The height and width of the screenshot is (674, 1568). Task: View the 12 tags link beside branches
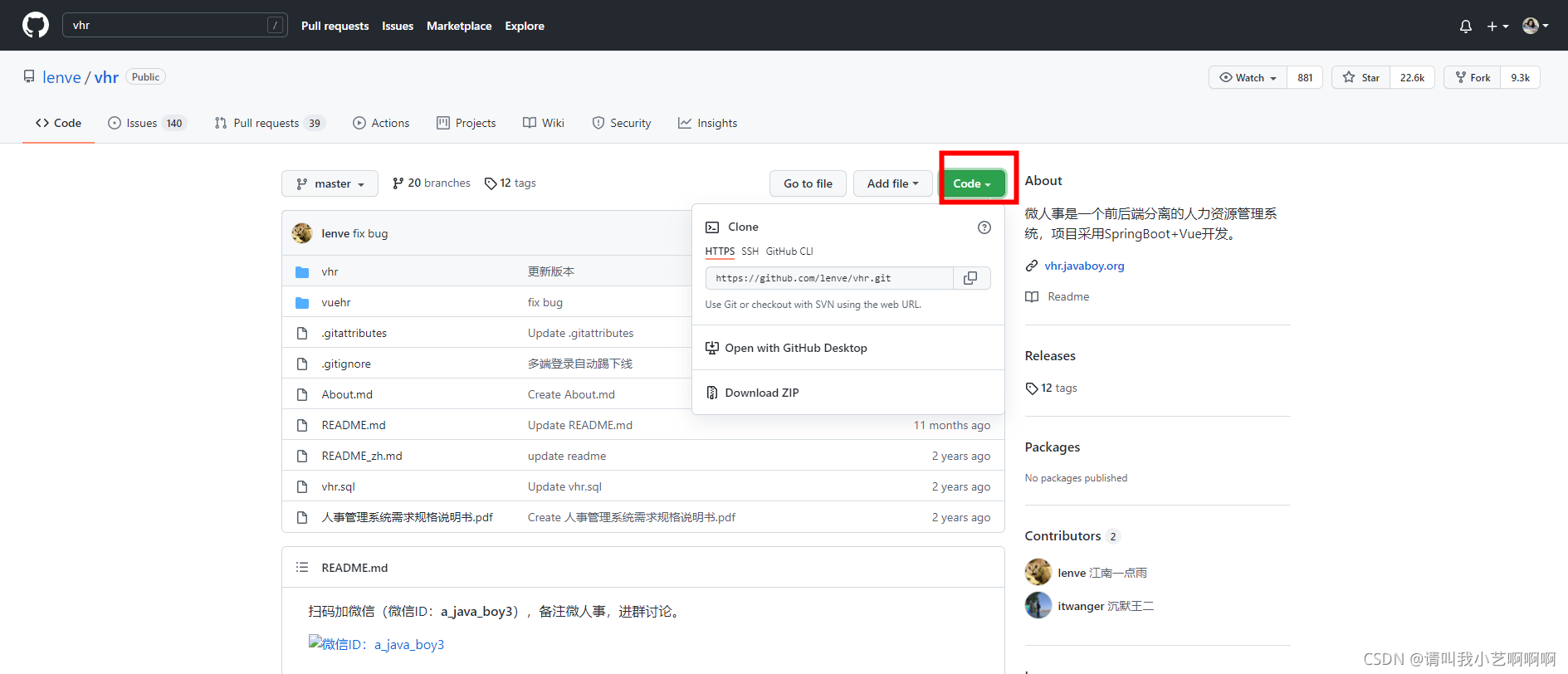pos(510,183)
